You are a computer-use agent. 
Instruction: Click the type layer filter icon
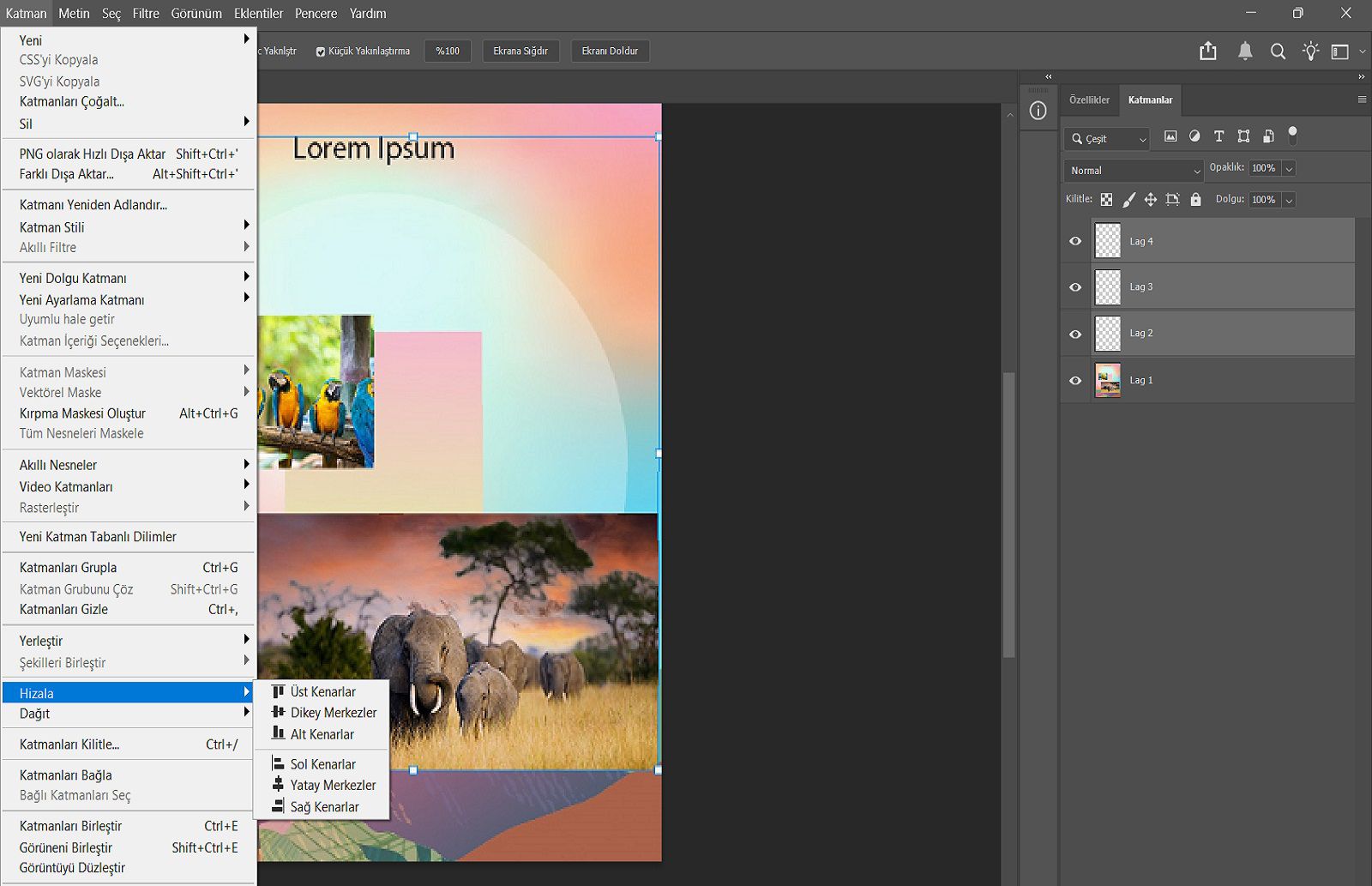pos(1219,136)
